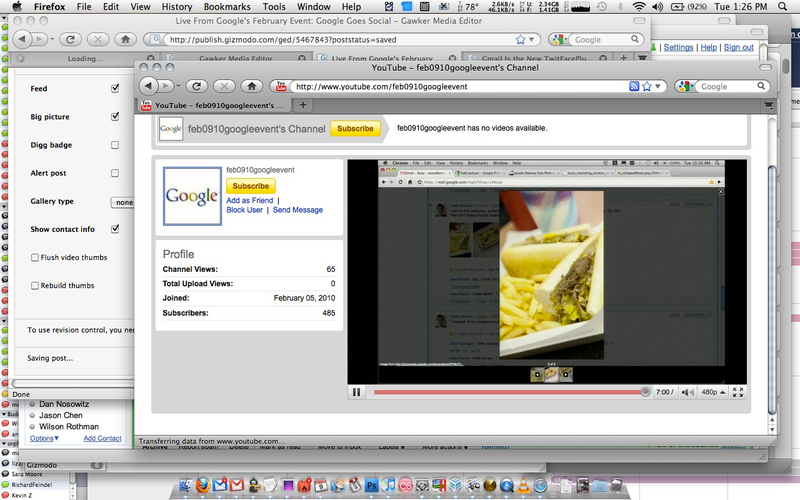The width and height of the screenshot is (800, 500).
Task: Uncheck the Feed checkbox
Action: [x=115, y=88]
